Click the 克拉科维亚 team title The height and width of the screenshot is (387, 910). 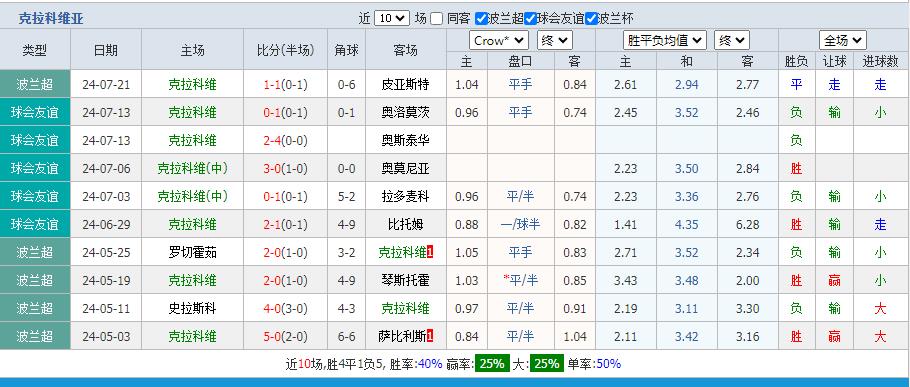coord(51,19)
